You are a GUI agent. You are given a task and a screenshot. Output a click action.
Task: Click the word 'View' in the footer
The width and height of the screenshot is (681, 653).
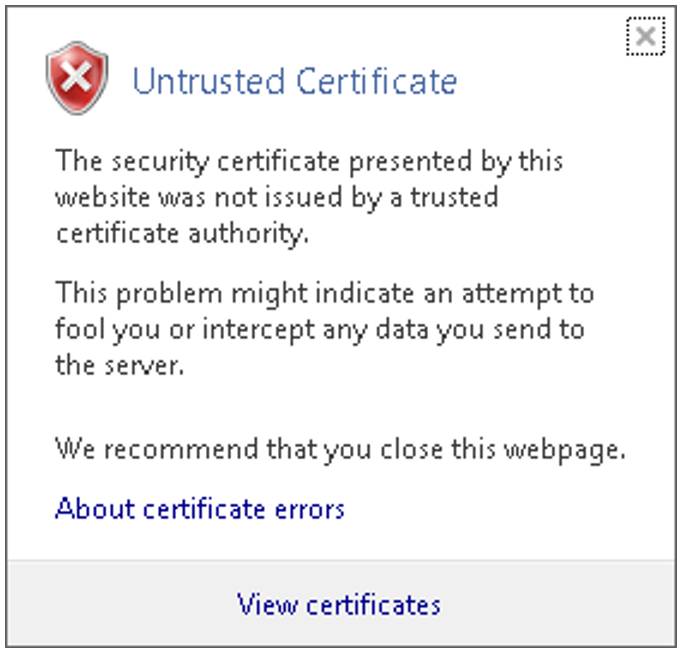coord(266,604)
